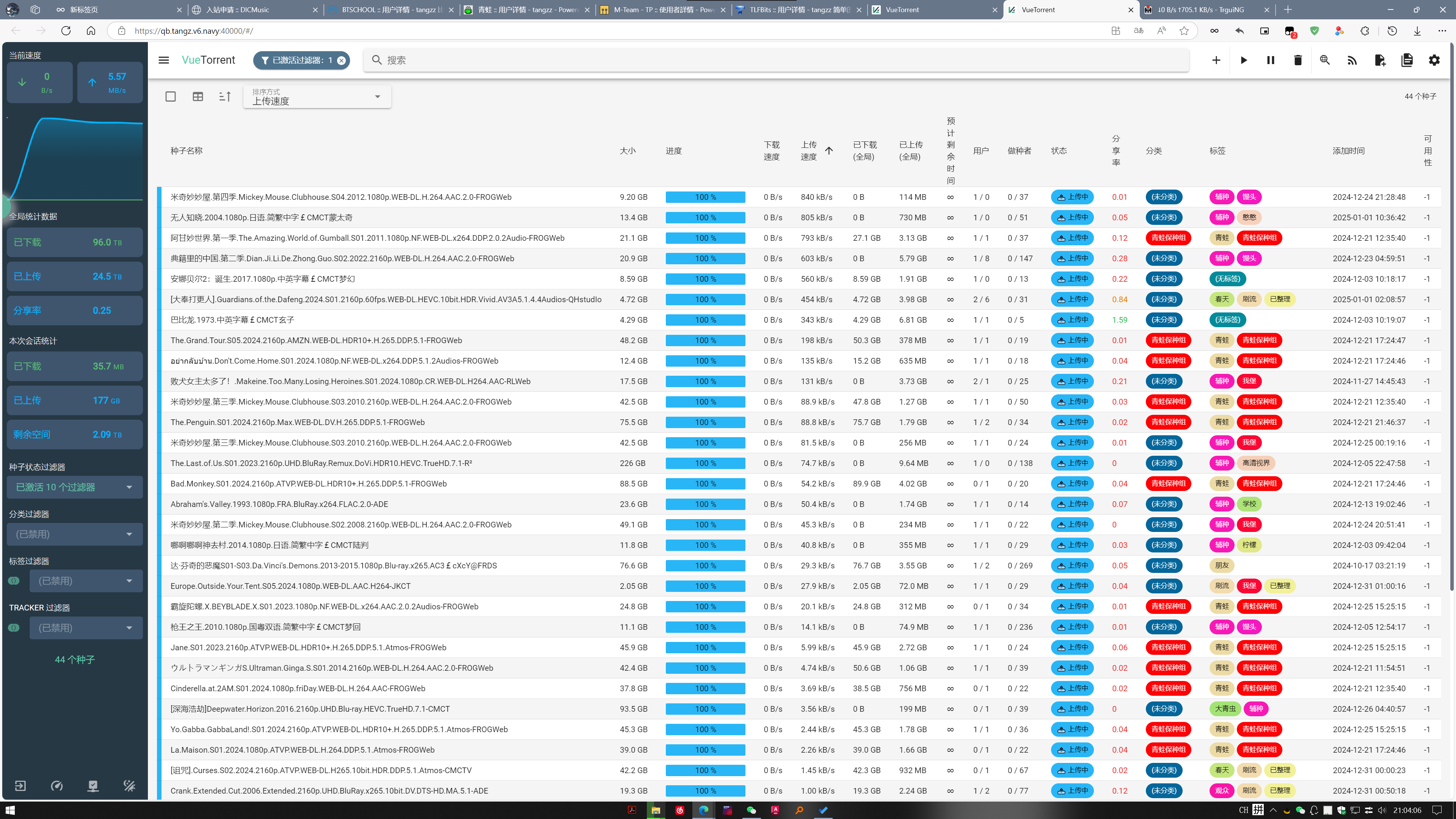Resume torrents with the play icon

(1244, 61)
